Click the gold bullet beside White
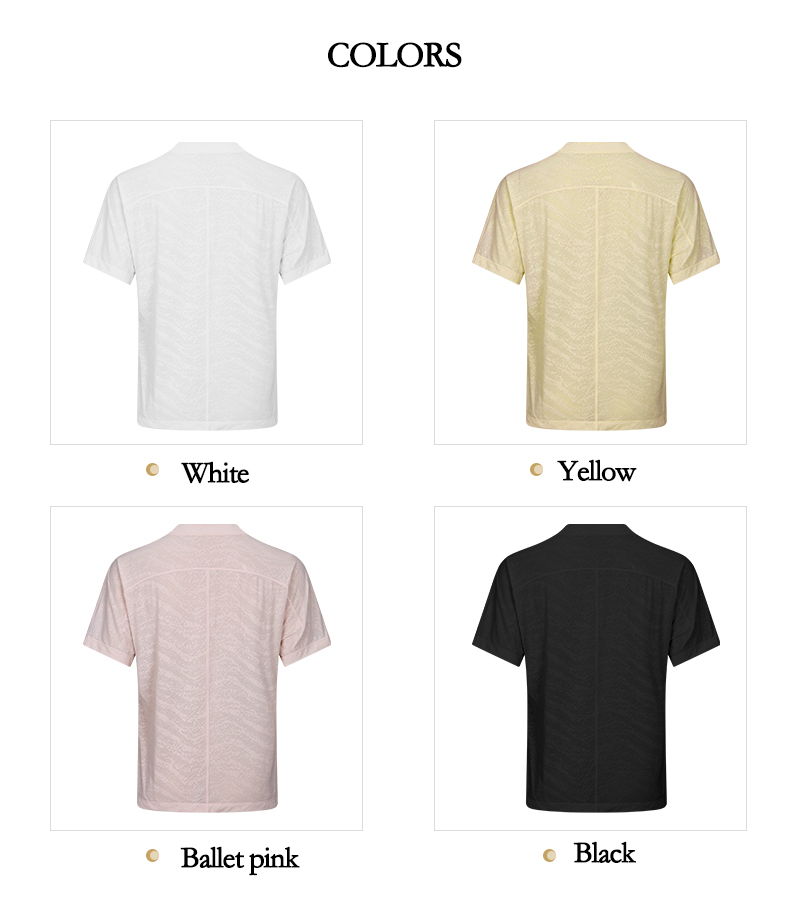The image size is (790, 907). click(152, 469)
